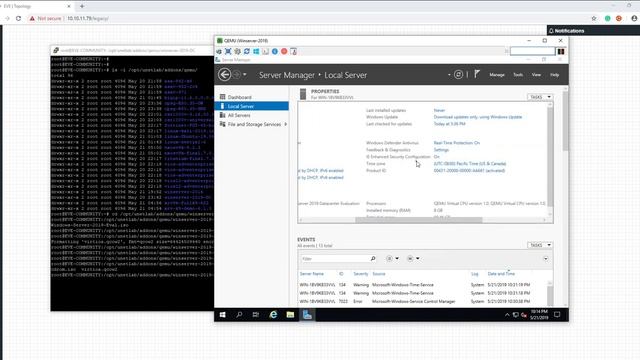Launch Internet Explorer from the taskbar
Viewport: 640px width, 360px height.
coord(273,315)
